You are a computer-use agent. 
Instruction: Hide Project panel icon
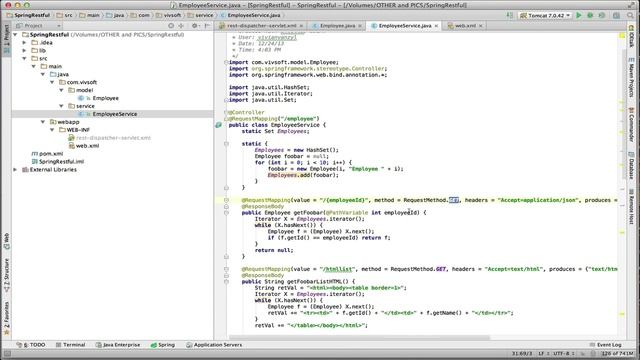point(207,26)
